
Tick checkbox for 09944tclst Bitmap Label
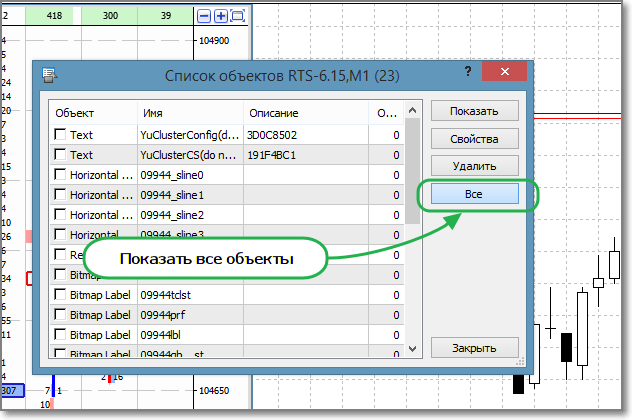(x=60, y=294)
